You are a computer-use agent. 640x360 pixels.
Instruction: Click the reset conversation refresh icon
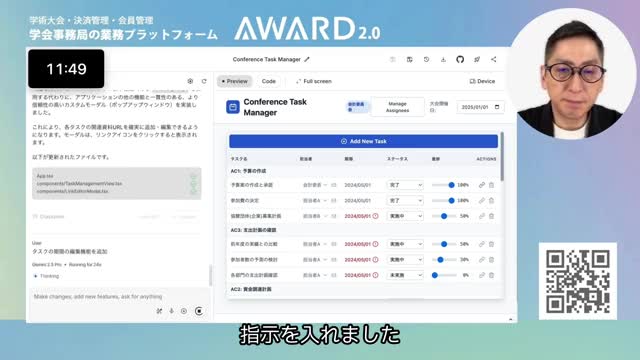point(204,81)
